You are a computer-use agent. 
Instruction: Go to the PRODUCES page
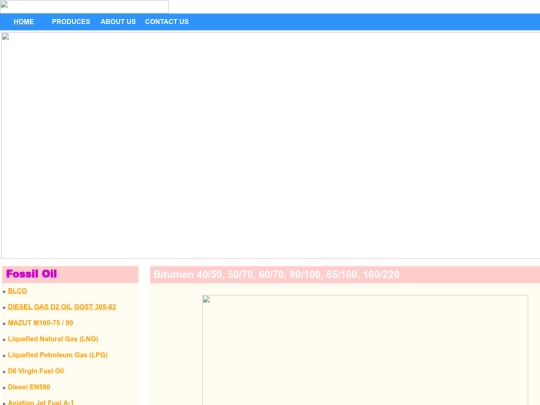coord(71,22)
